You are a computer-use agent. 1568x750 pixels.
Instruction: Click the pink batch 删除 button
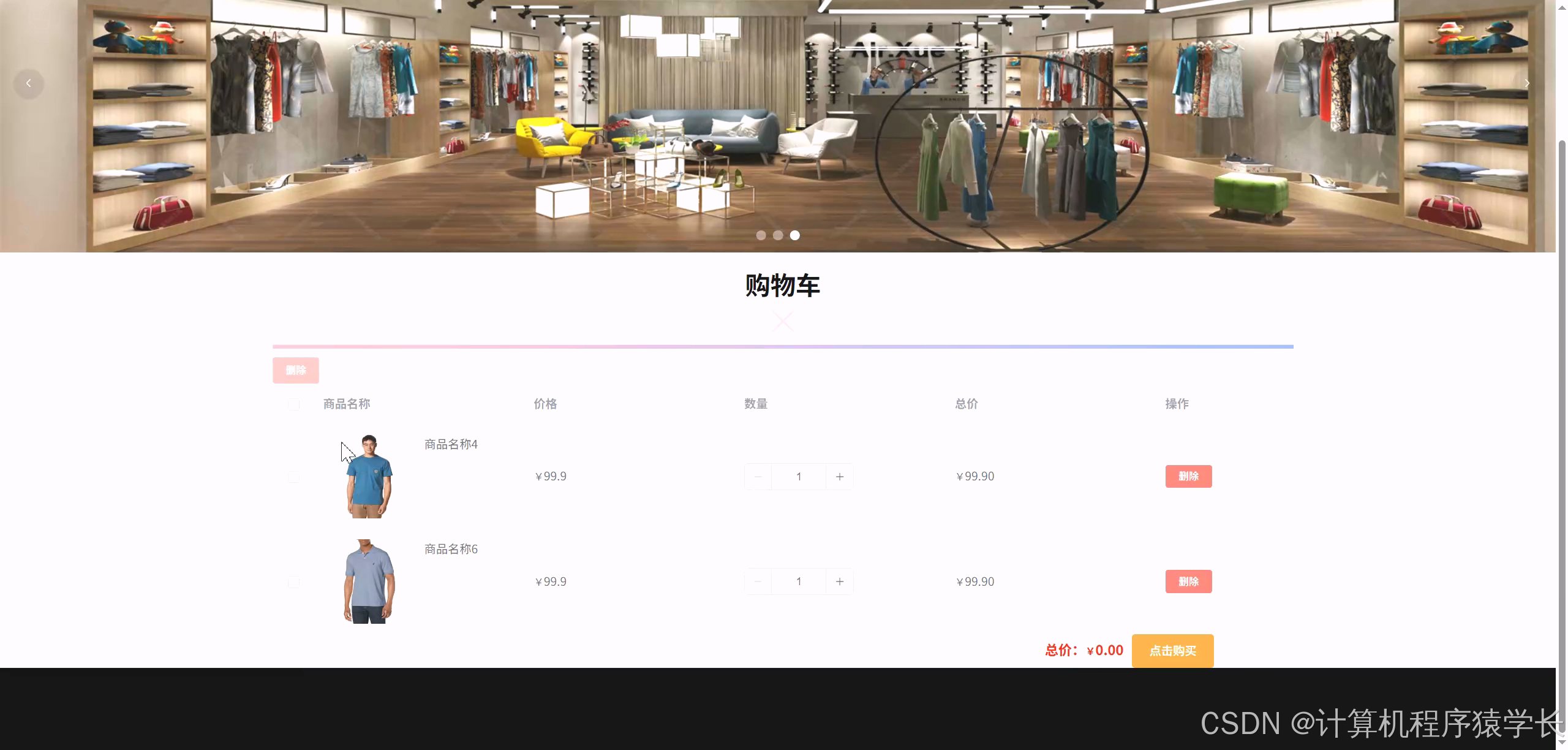(296, 370)
